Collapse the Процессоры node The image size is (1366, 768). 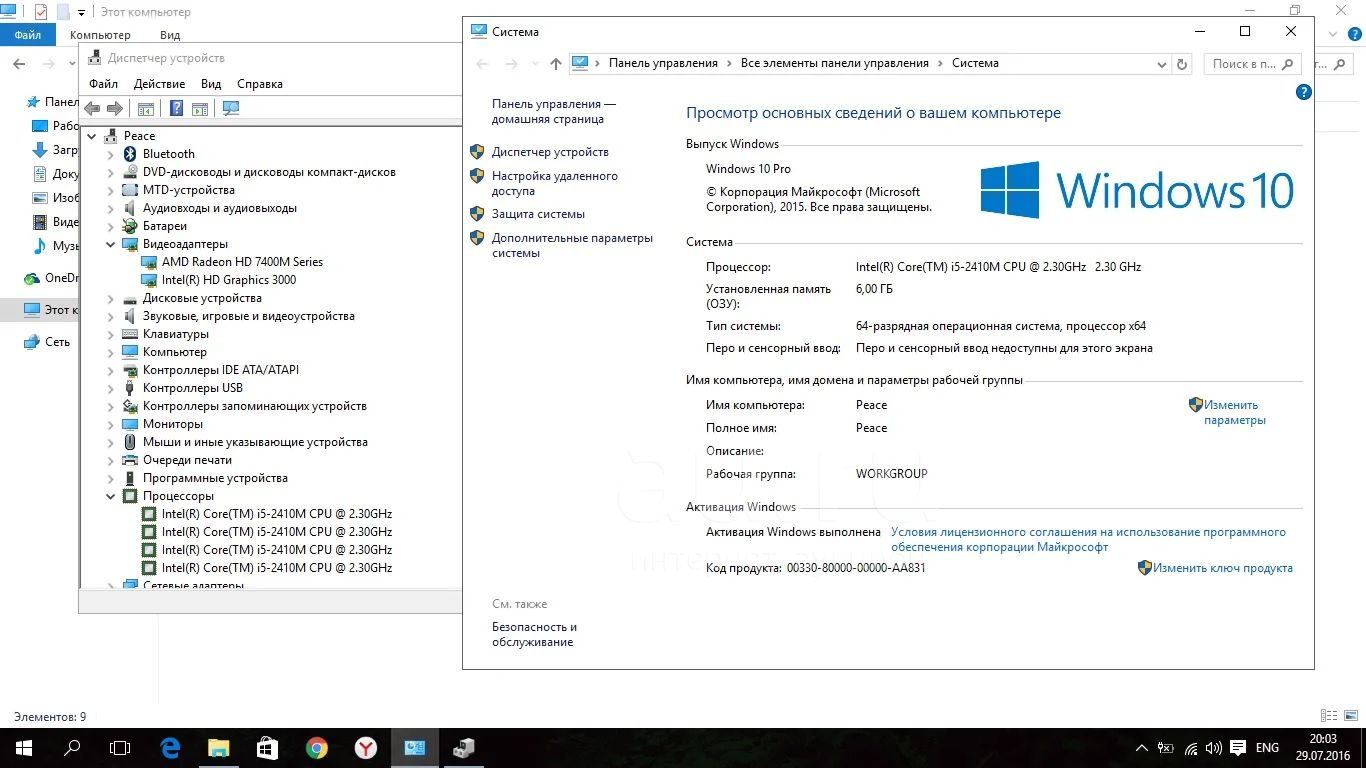[x=111, y=496]
